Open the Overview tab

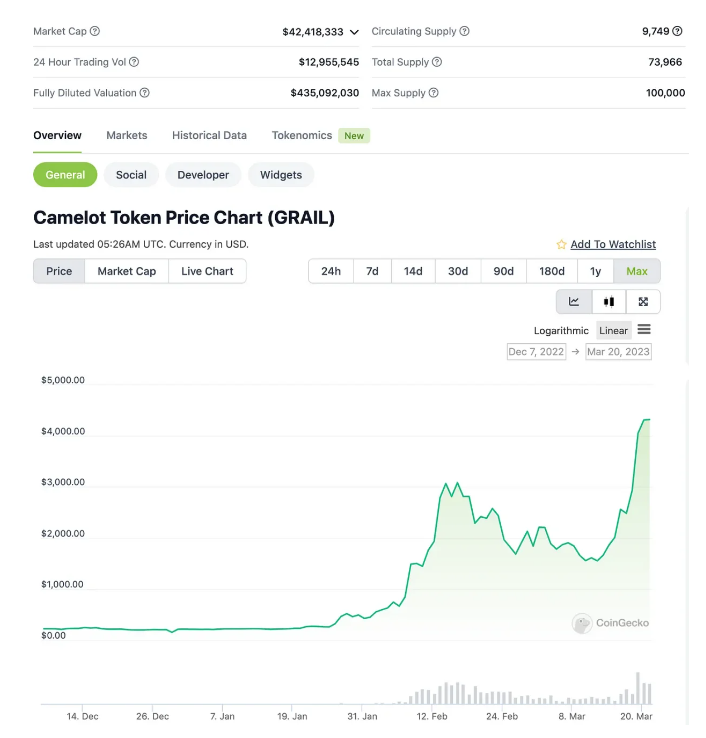pyautogui.click(x=57, y=136)
